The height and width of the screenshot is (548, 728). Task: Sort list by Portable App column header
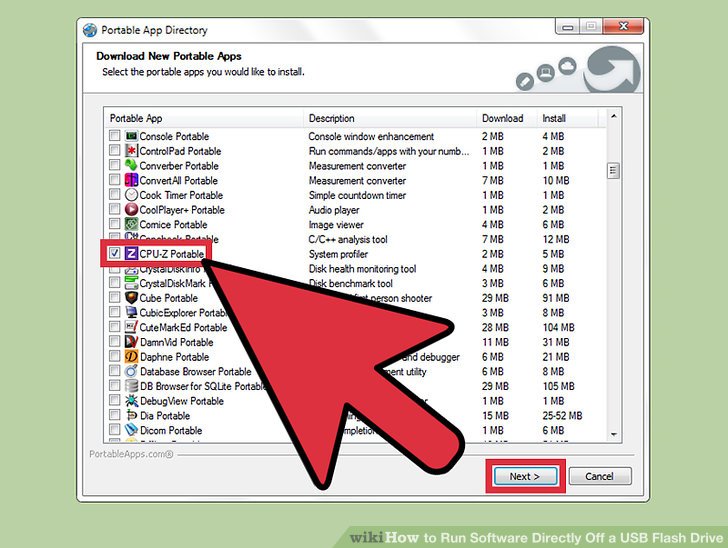coord(203,118)
